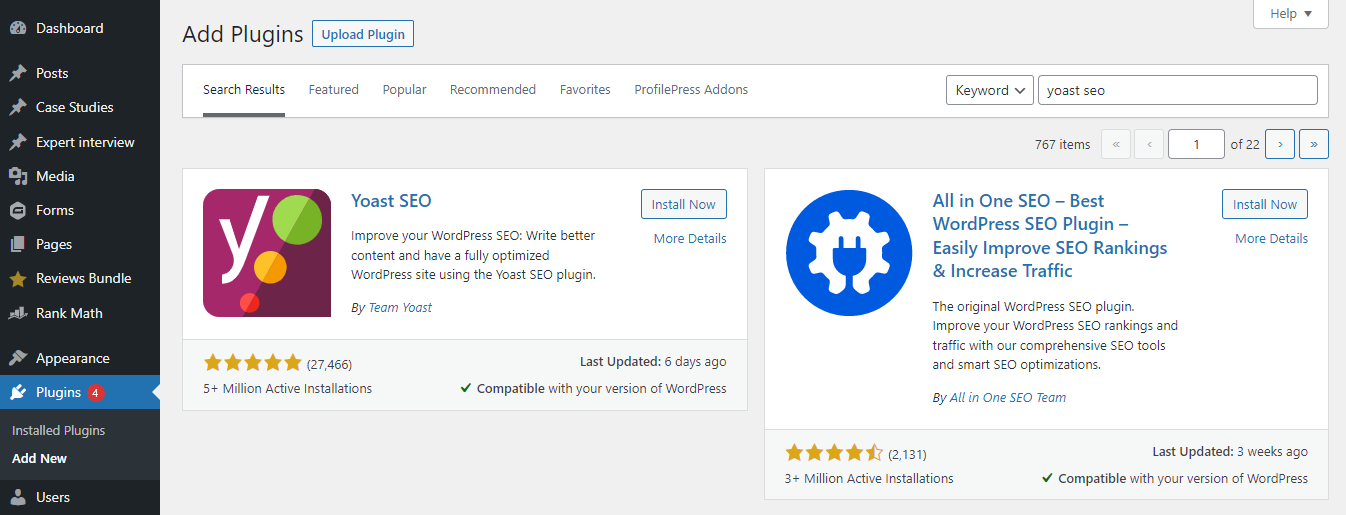
Task: Switch to the Recommended tab
Action: [493, 90]
